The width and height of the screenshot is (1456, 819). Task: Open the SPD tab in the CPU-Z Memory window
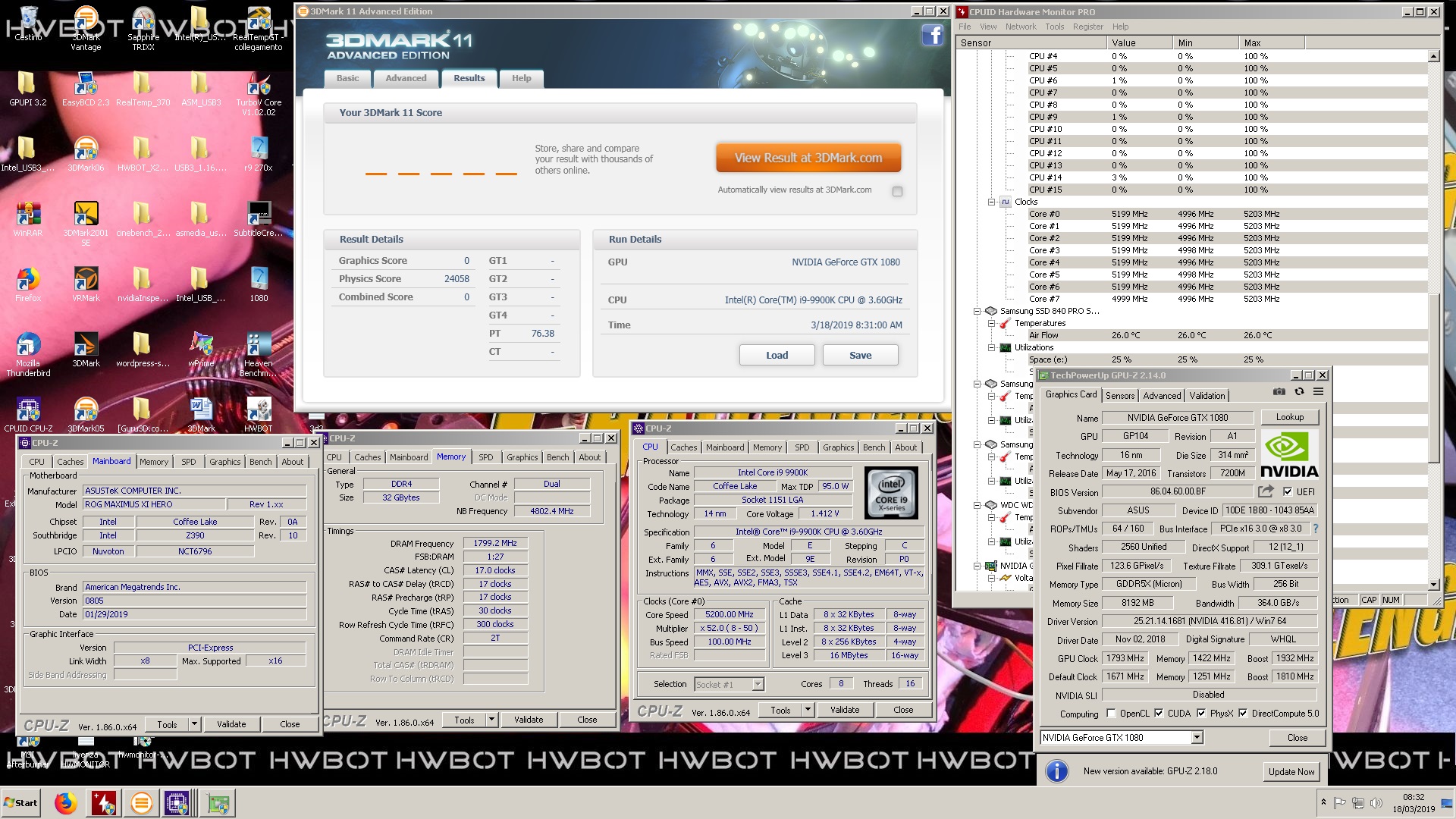pyautogui.click(x=485, y=457)
